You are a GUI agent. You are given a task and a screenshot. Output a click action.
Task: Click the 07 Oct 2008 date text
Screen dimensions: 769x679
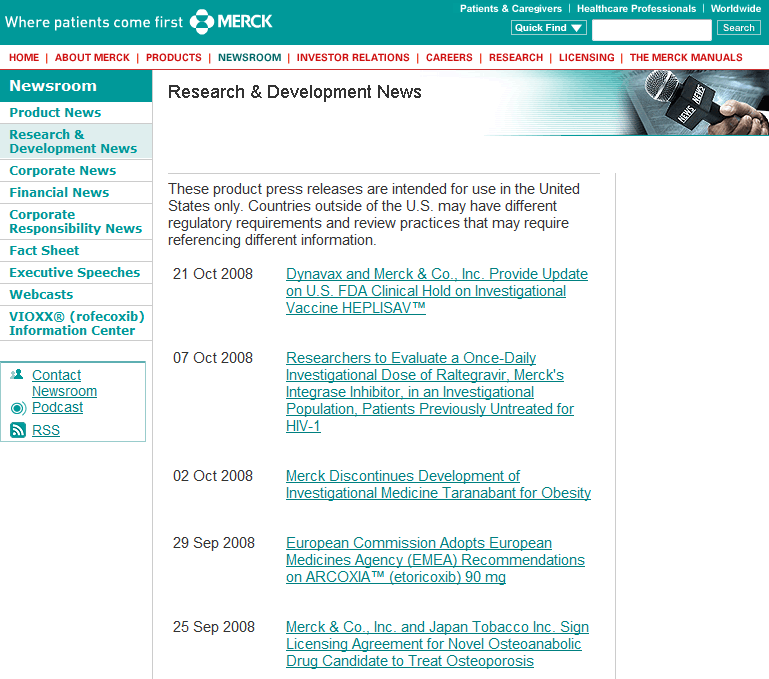[x=213, y=358]
